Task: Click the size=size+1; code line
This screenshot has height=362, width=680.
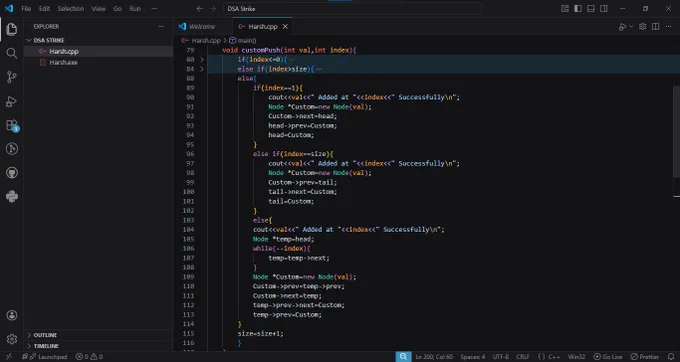Action: pos(260,334)
